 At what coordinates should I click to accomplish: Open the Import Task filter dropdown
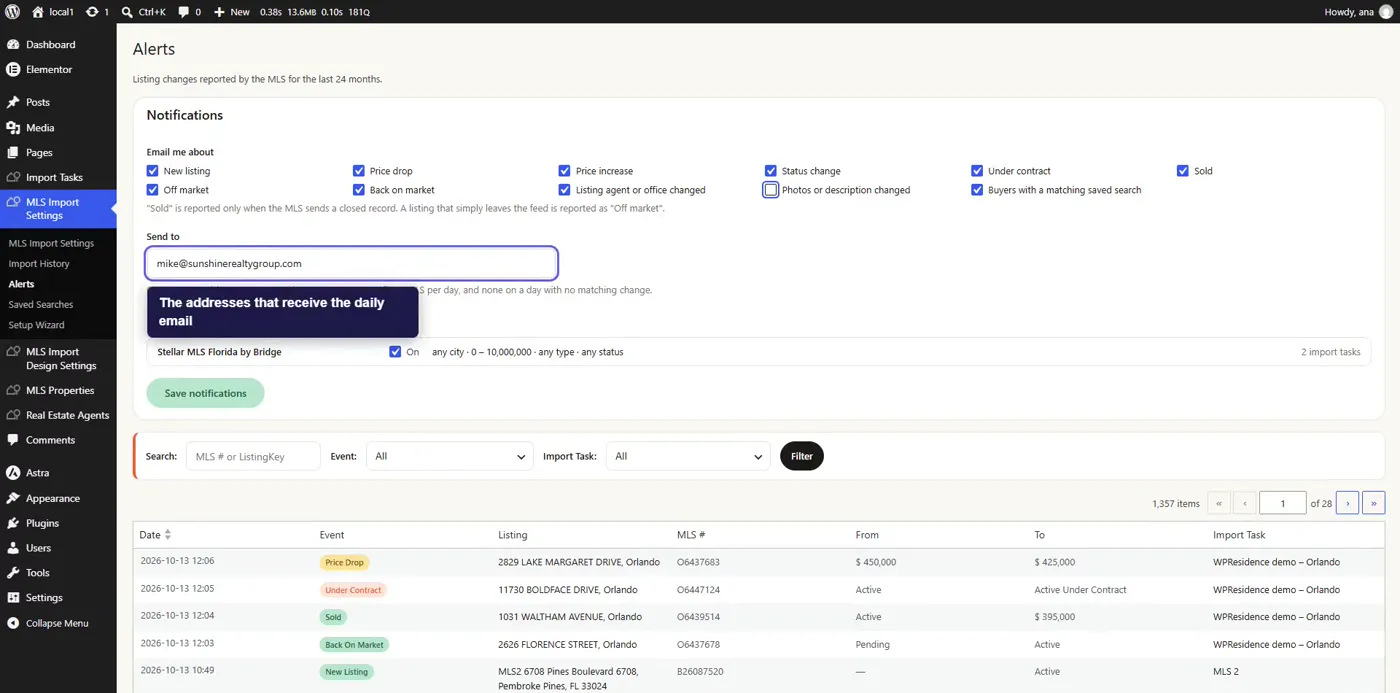[x=688, y=456]
